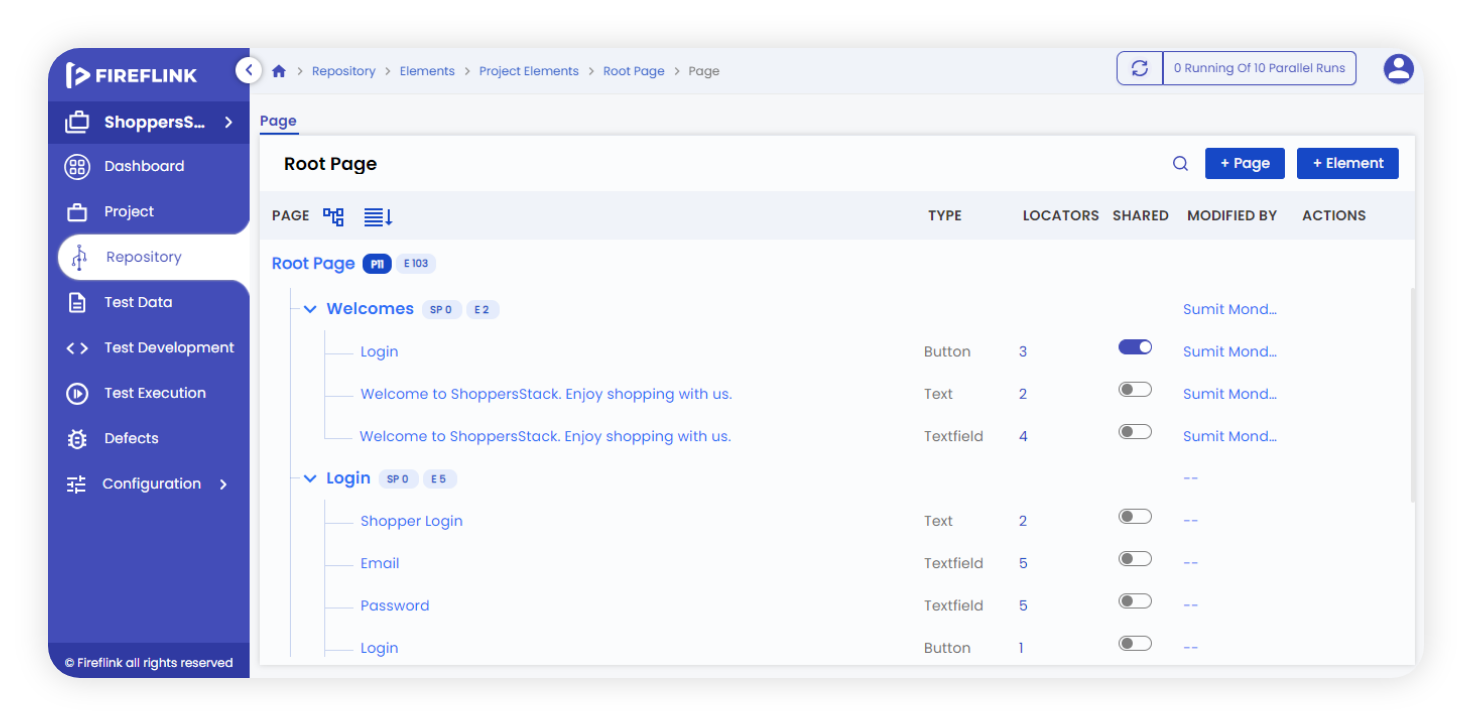Click the Configuration sliders icon

coord(77,484)
